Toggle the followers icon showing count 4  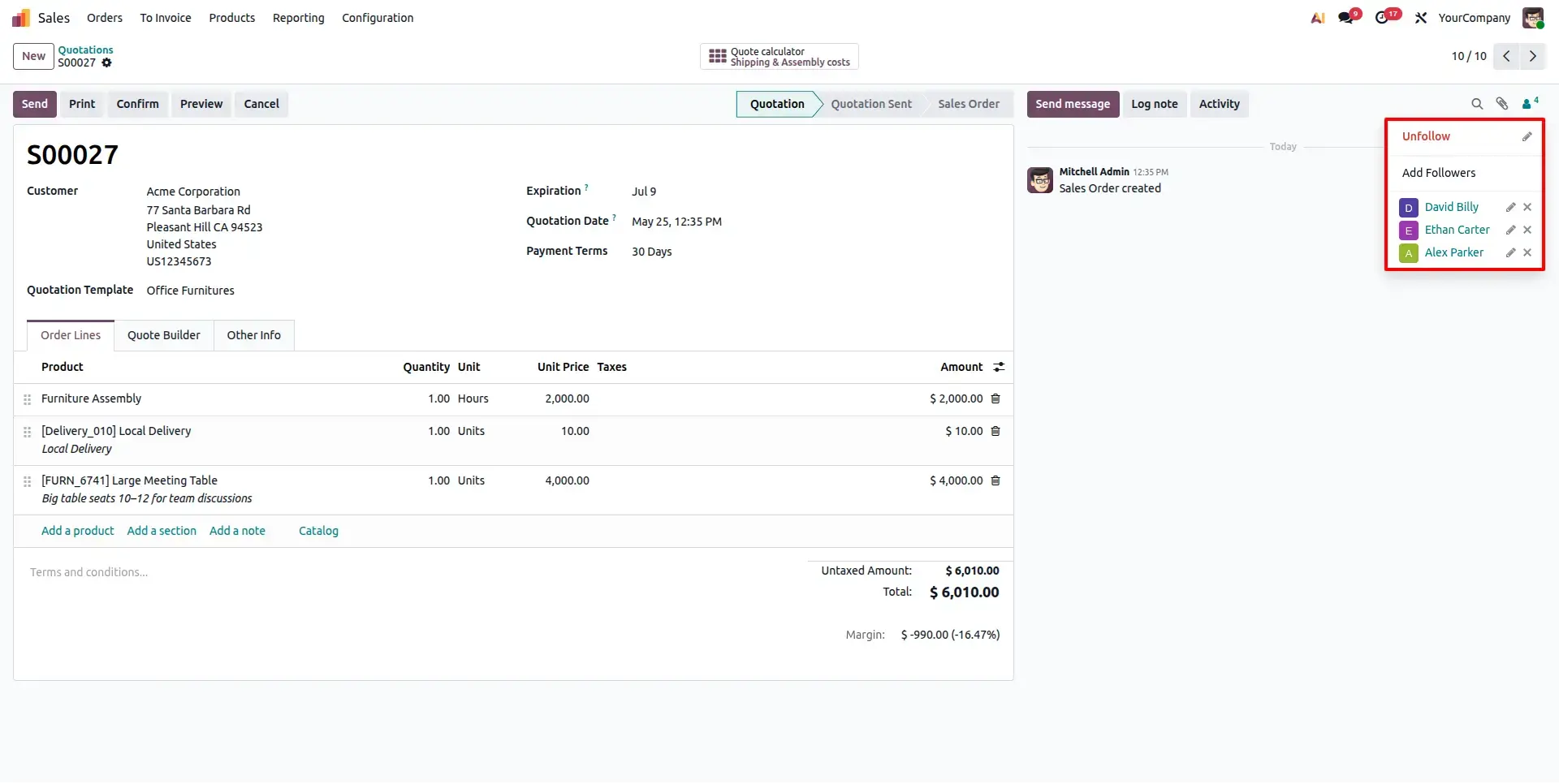click(x=1530, y=103)
